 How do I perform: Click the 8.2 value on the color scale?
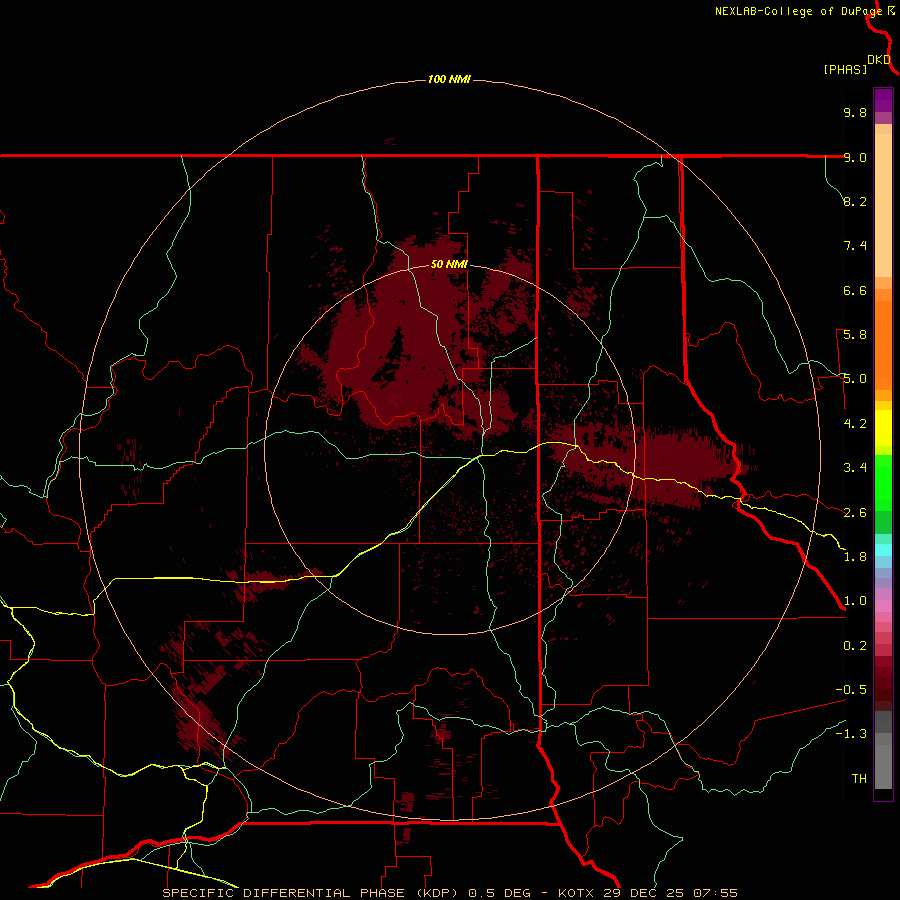point(855,201)
